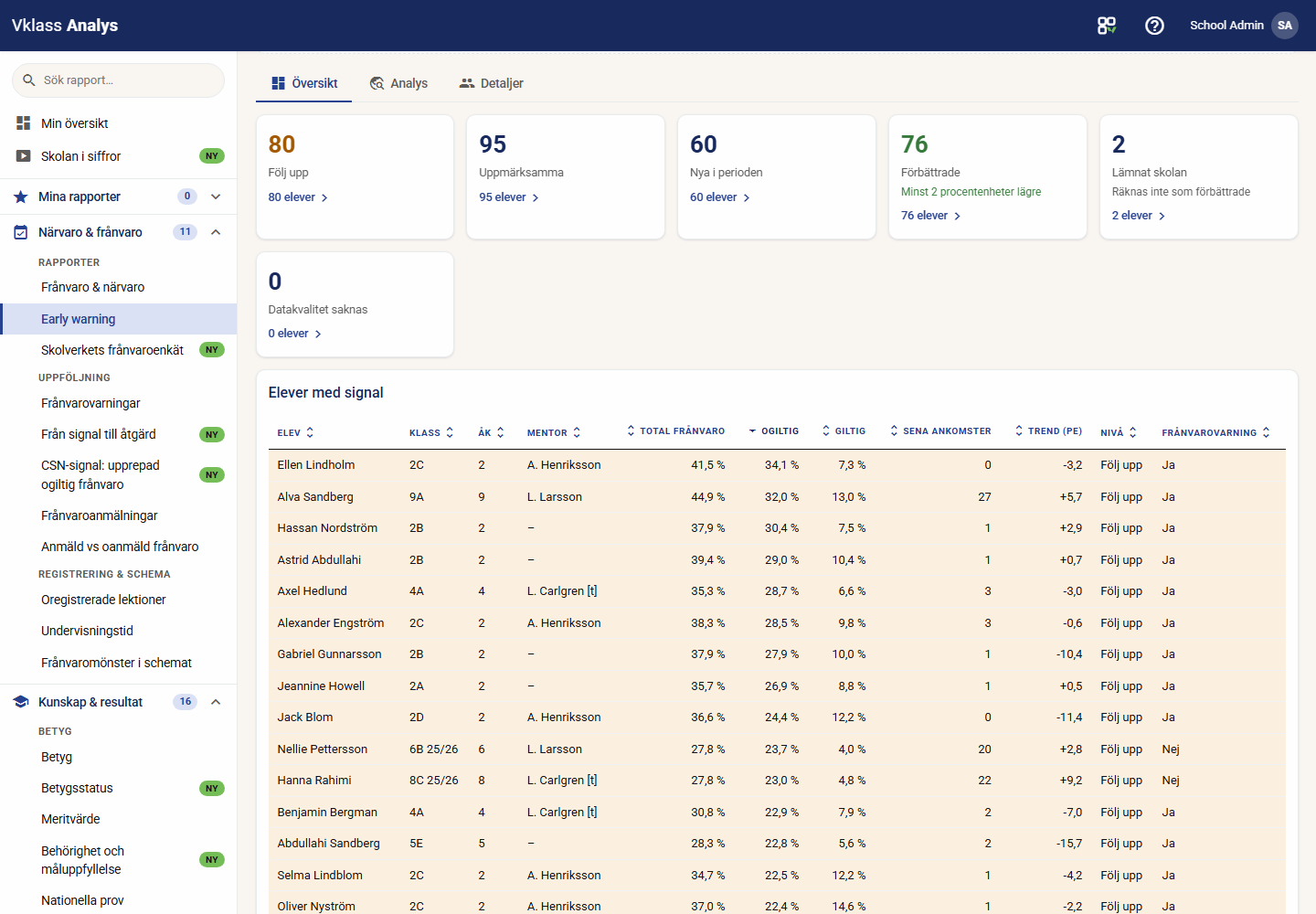Expand the Mina rapporter section
This screenshot has height=914, width=1316.
click(216, 197)
